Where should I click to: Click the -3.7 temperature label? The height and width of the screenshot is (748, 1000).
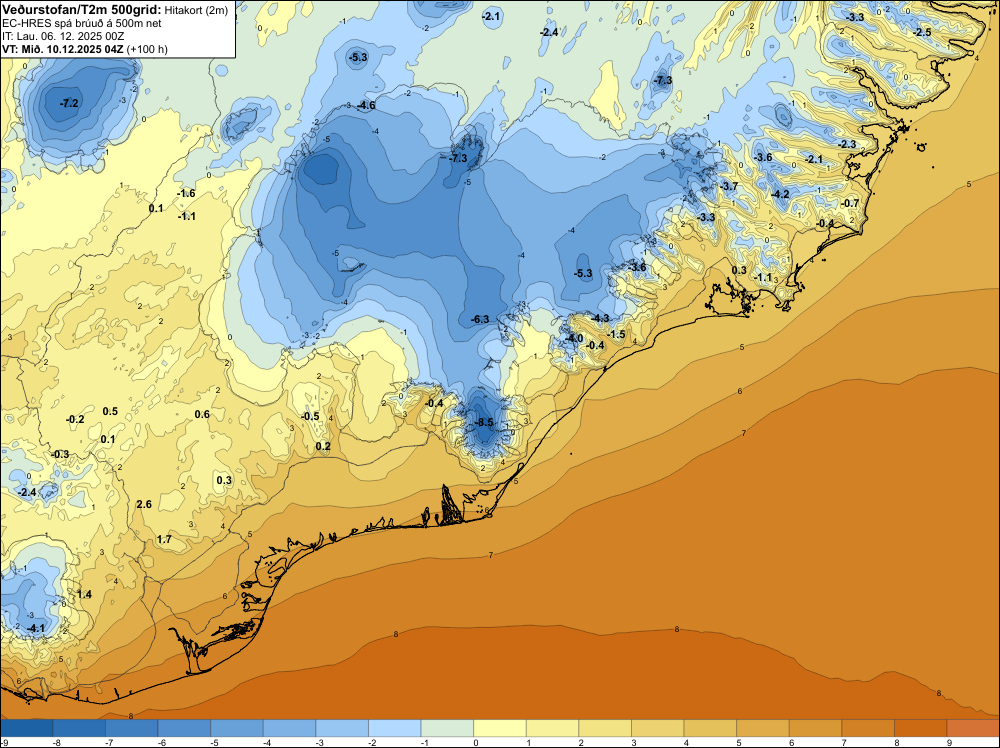tap(728, 186)
